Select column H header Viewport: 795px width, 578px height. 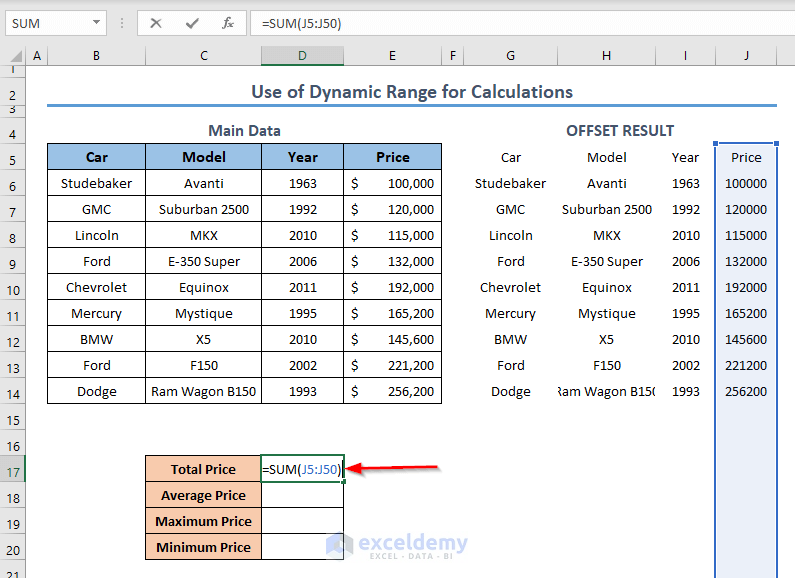click(606, 56)
